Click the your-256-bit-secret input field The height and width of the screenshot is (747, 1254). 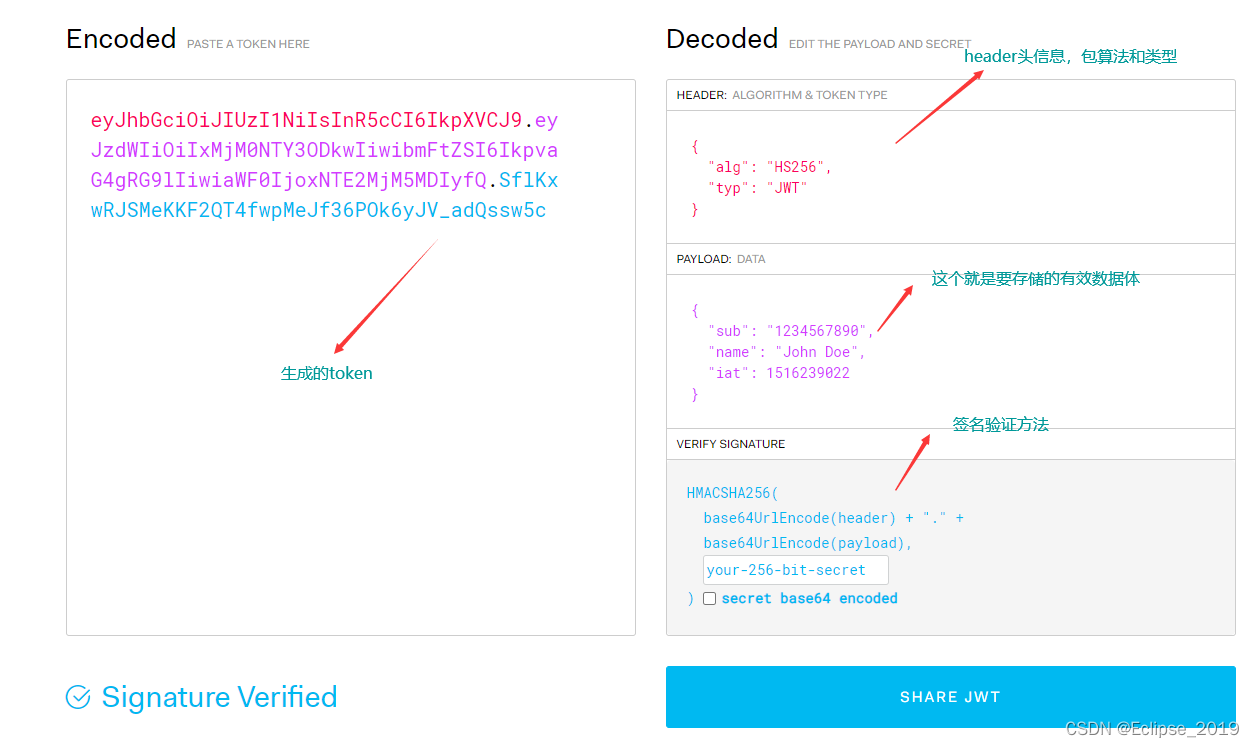[796, 570]
